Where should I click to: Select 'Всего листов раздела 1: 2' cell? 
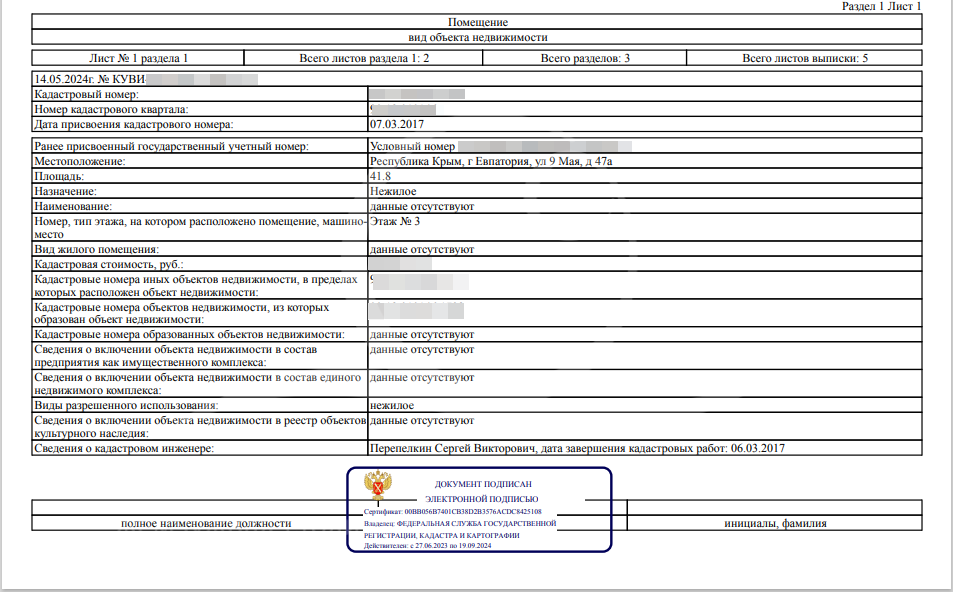click(x=363, y=58)
